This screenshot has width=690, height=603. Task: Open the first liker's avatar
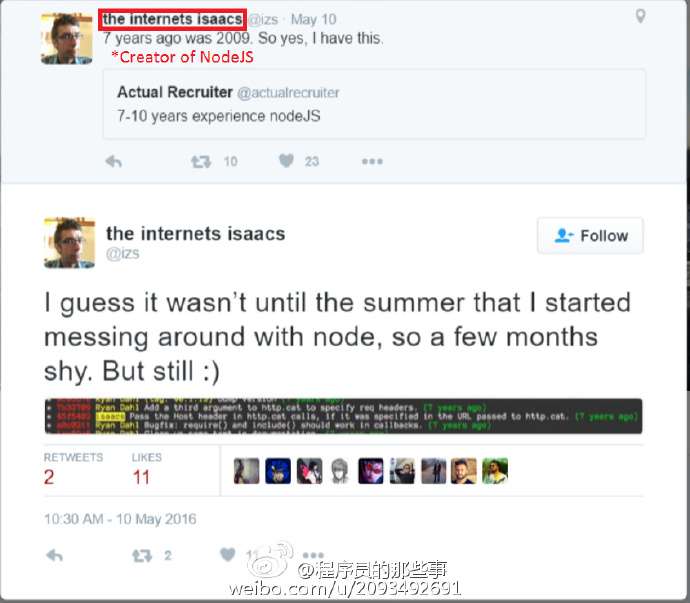point(246,471)
